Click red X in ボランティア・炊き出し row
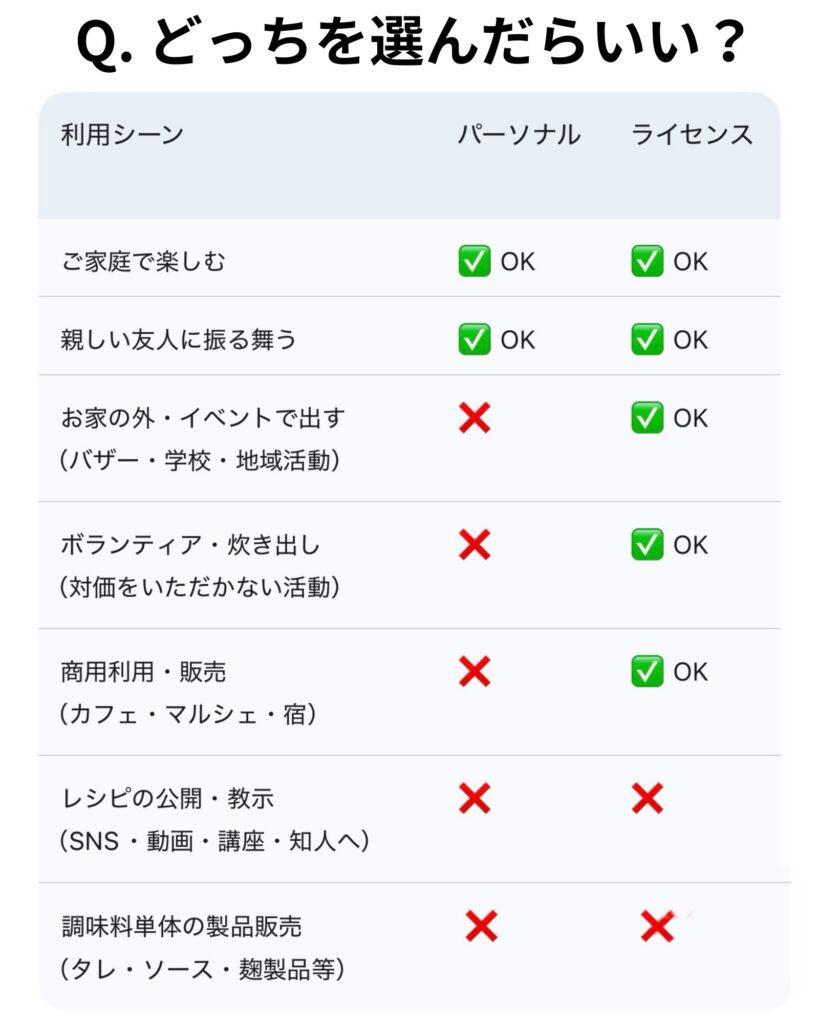The image size is (819, 1024). click(474, 545)
